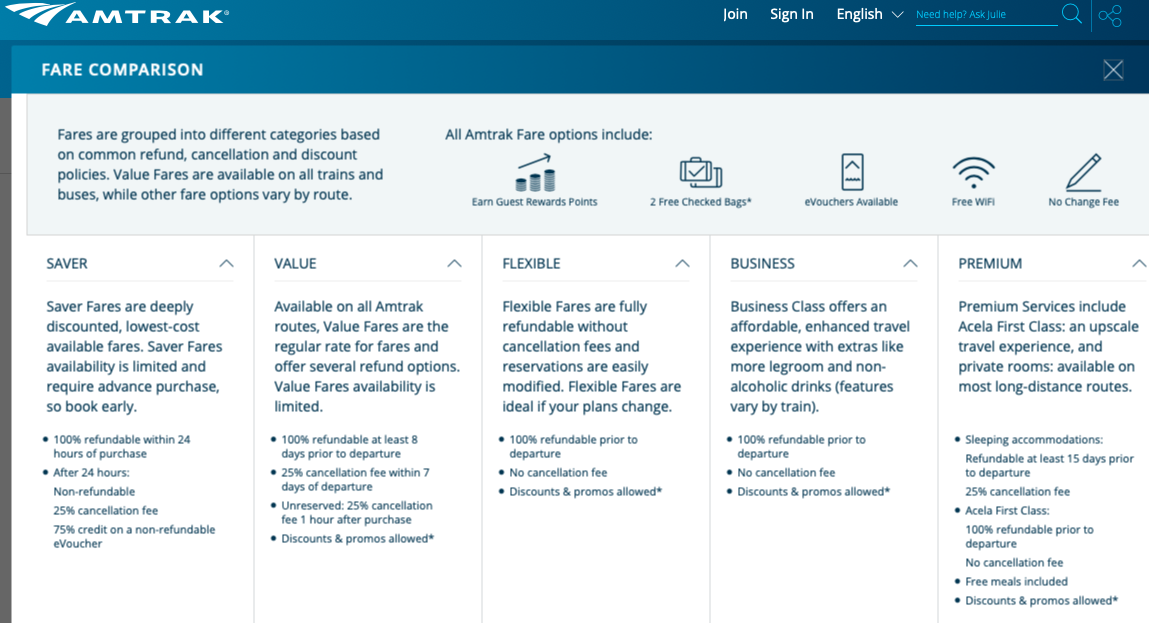Click 'Unreserved: 25% cancellation fee' bullet
The height and width of the screenshot is (623, 1149).
[357, 512]
